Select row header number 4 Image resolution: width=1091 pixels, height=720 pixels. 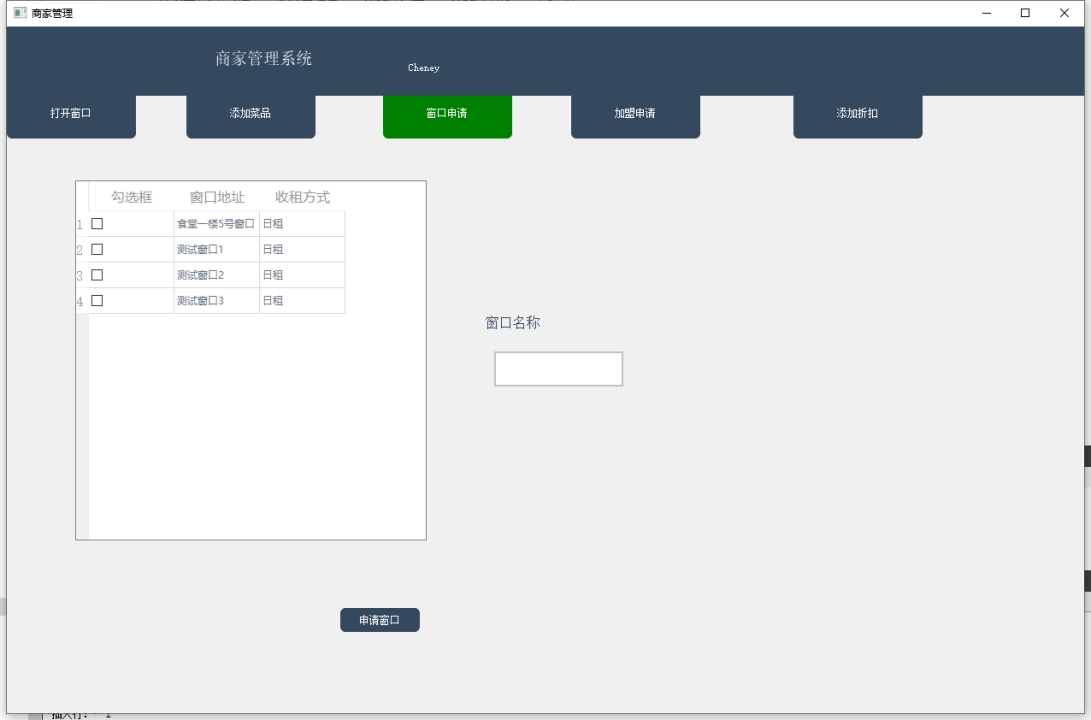coord(82,301)
